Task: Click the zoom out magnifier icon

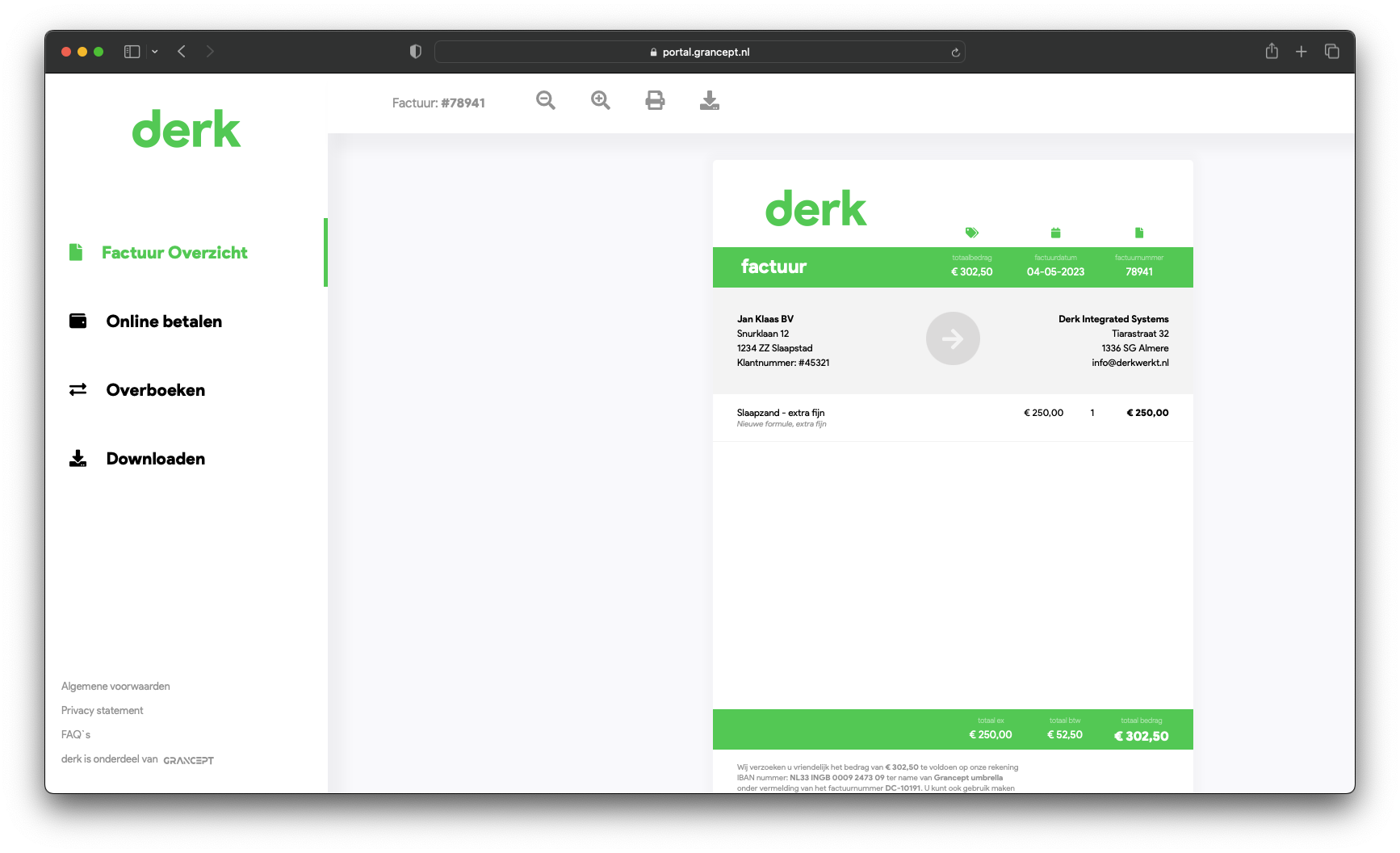Action: pos(546,100)
